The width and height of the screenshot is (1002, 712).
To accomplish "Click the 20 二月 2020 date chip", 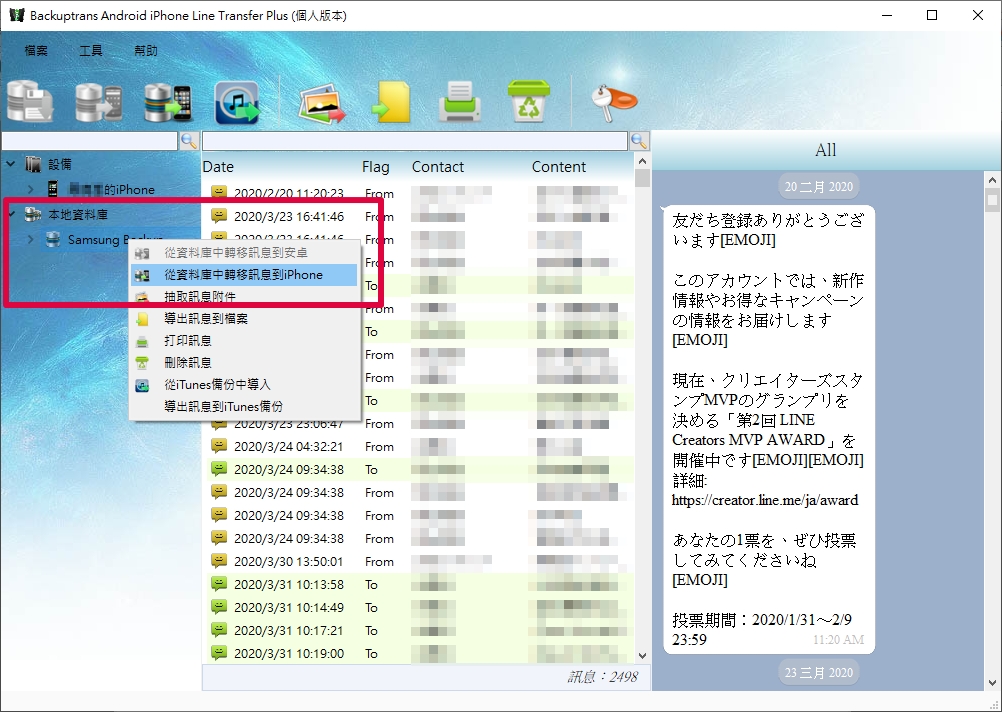I will tap(819, 187).
